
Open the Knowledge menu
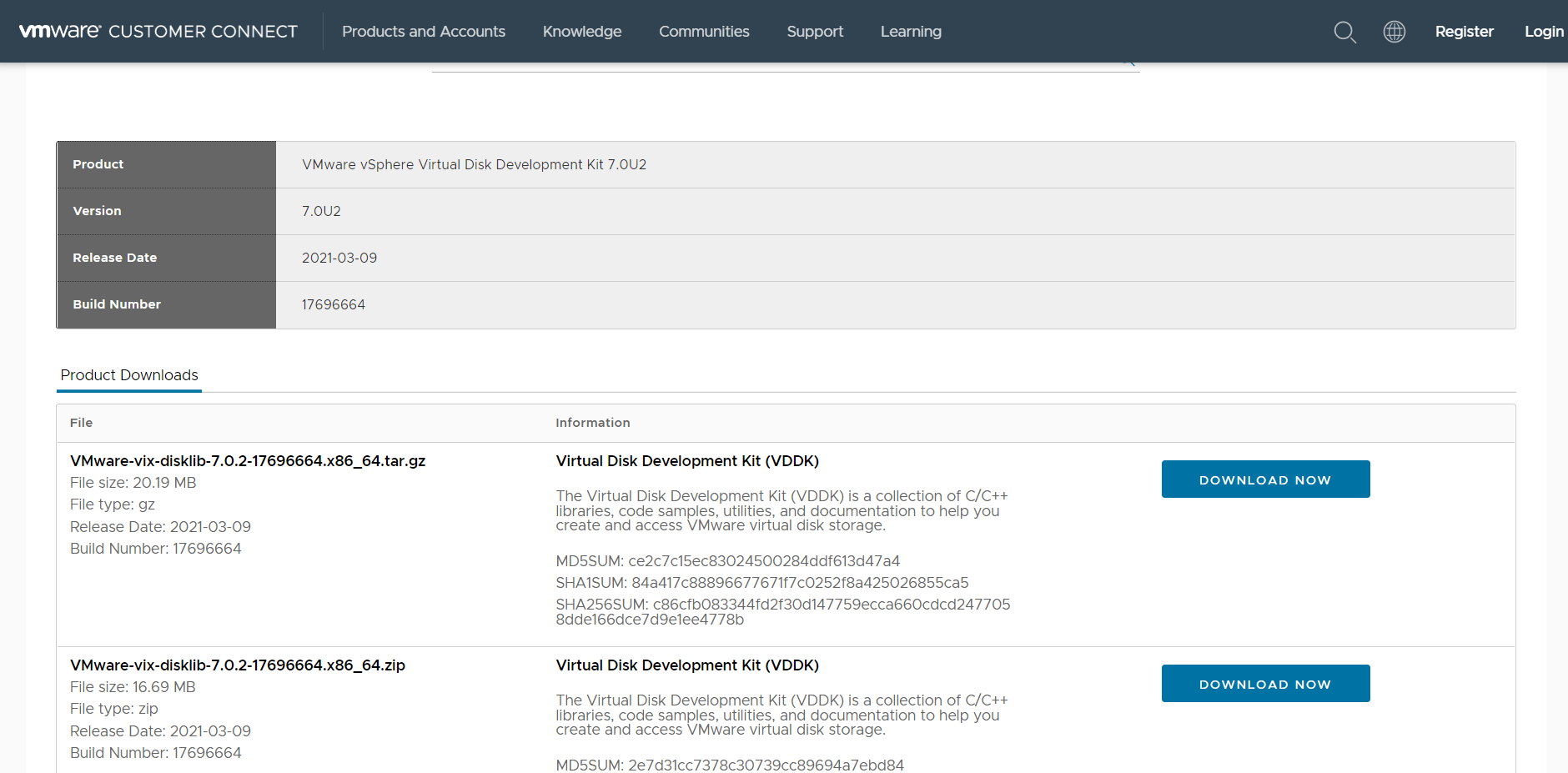[x=581, y=32]
